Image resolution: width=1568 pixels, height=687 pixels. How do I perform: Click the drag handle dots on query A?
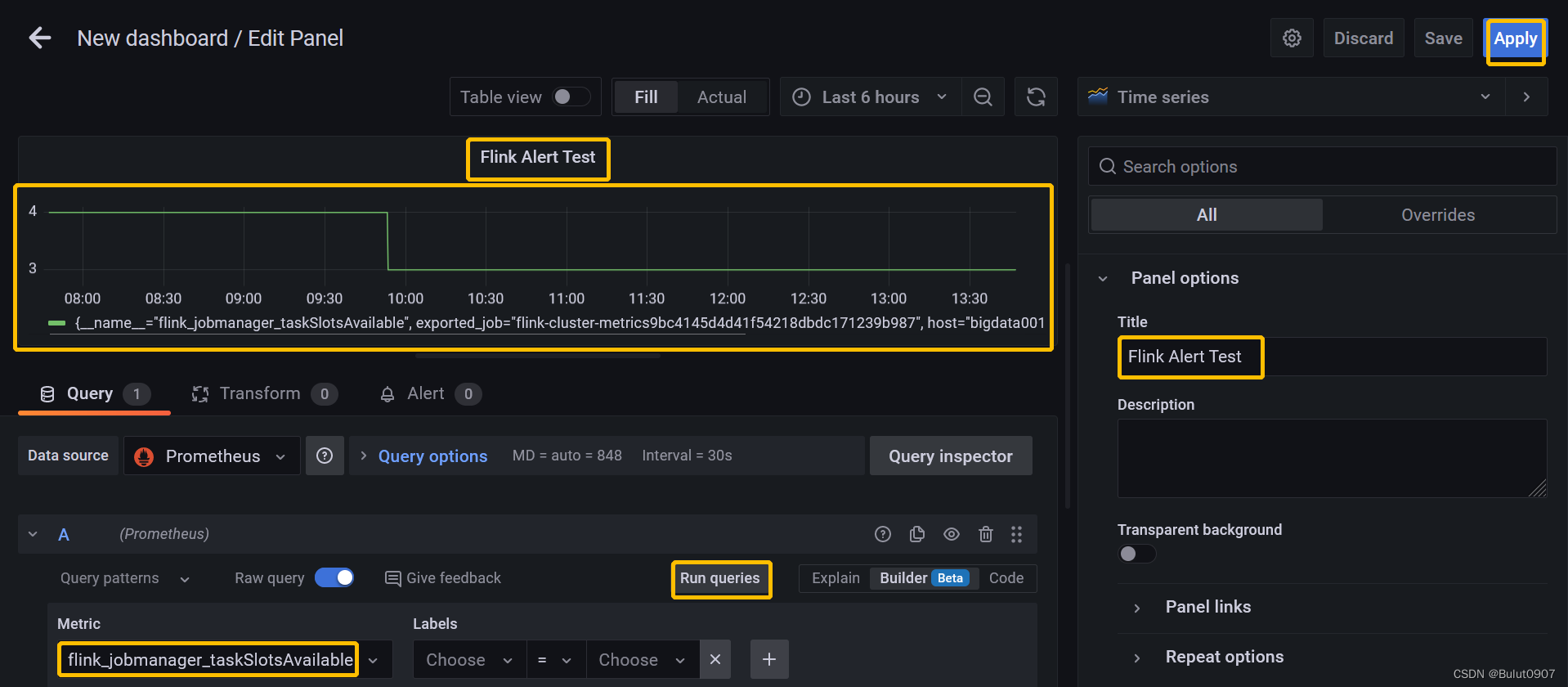[1016, 534]
